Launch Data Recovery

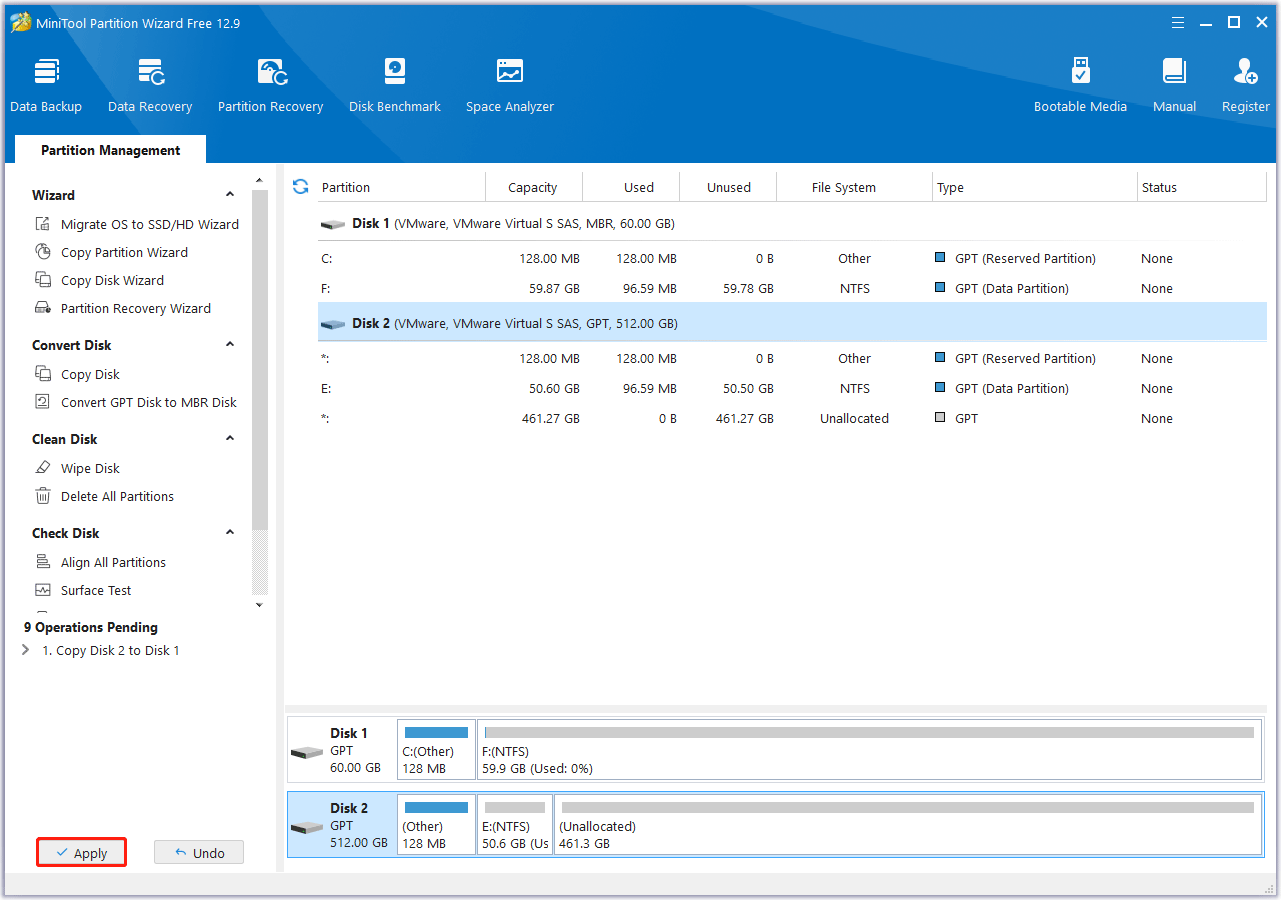pos(149,82)
